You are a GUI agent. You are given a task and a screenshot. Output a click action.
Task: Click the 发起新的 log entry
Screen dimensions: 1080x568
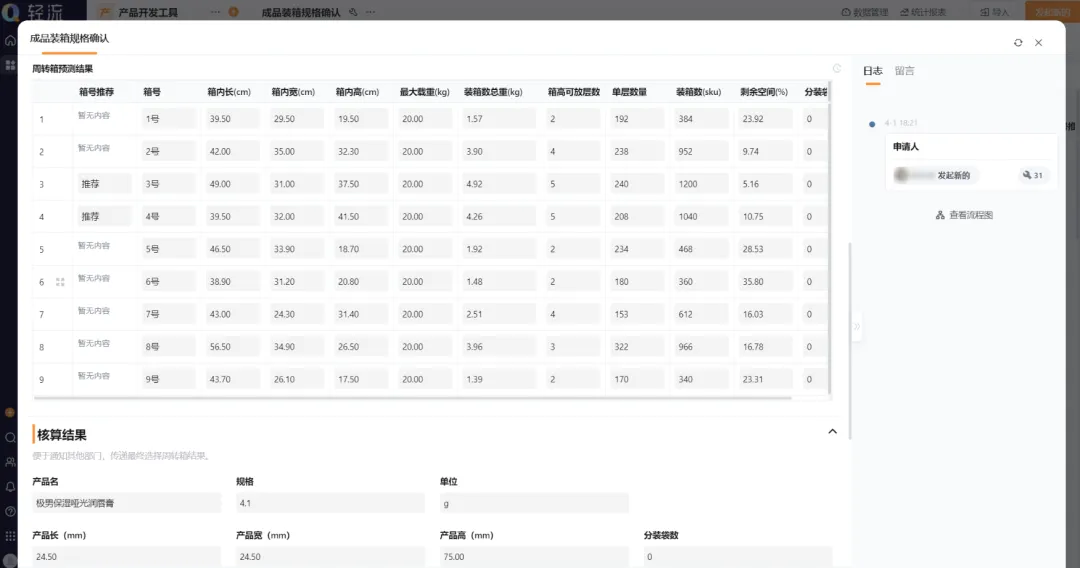pos(953,175)
